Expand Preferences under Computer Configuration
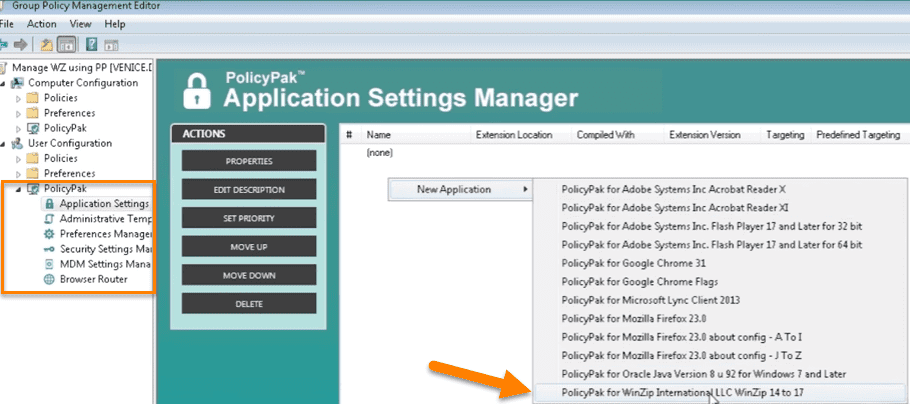Screen dimensions: 910x404 coord(19,113)
